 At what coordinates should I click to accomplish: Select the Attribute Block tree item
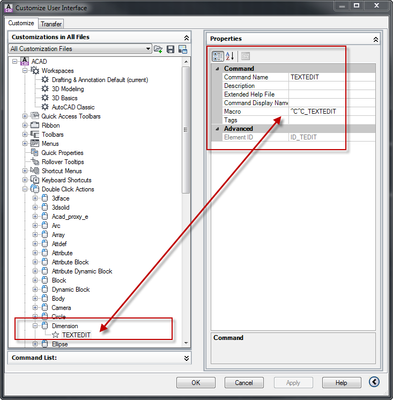70,262
